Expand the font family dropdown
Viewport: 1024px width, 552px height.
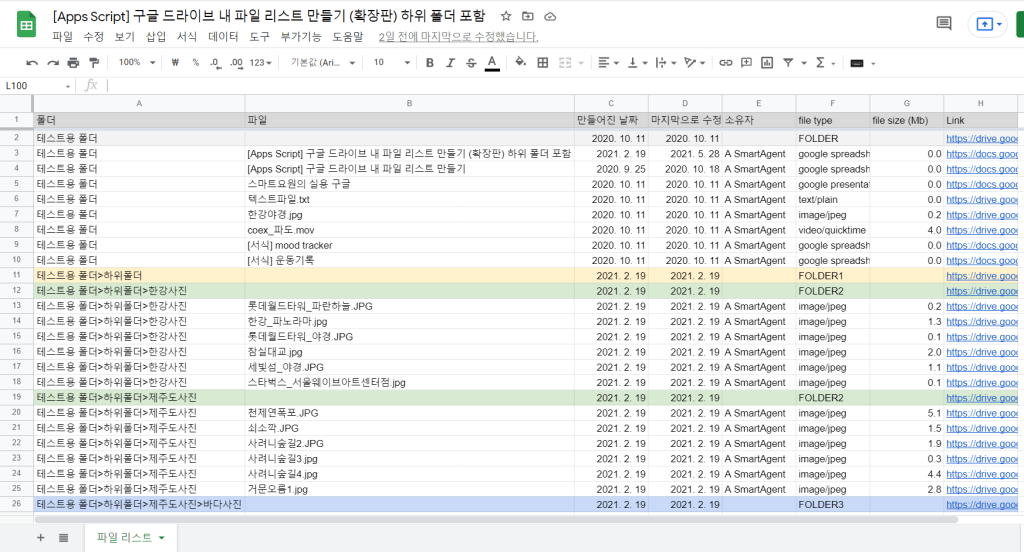point(323,62)
